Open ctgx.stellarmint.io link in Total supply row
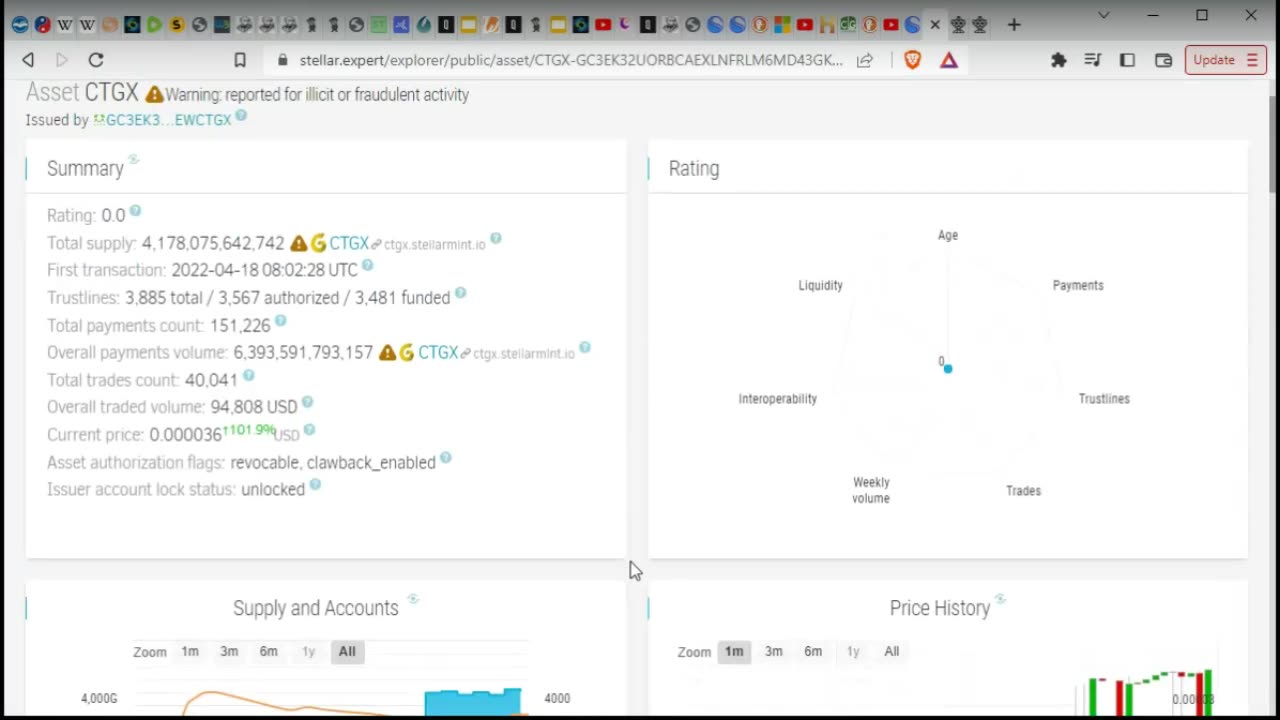1280x720 pixels. coord(435,245)
